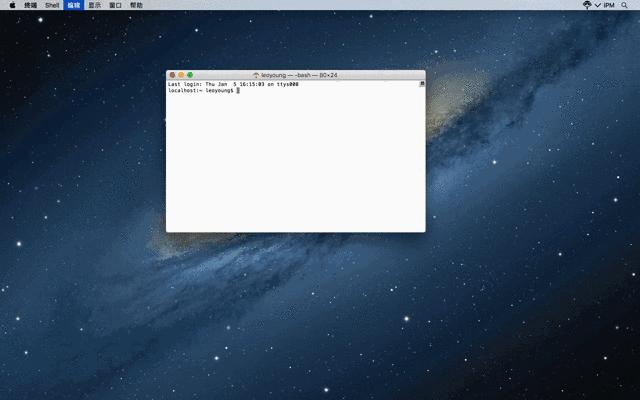Click the leoyoung — -bash — 80×24 title

coord(300,75)
